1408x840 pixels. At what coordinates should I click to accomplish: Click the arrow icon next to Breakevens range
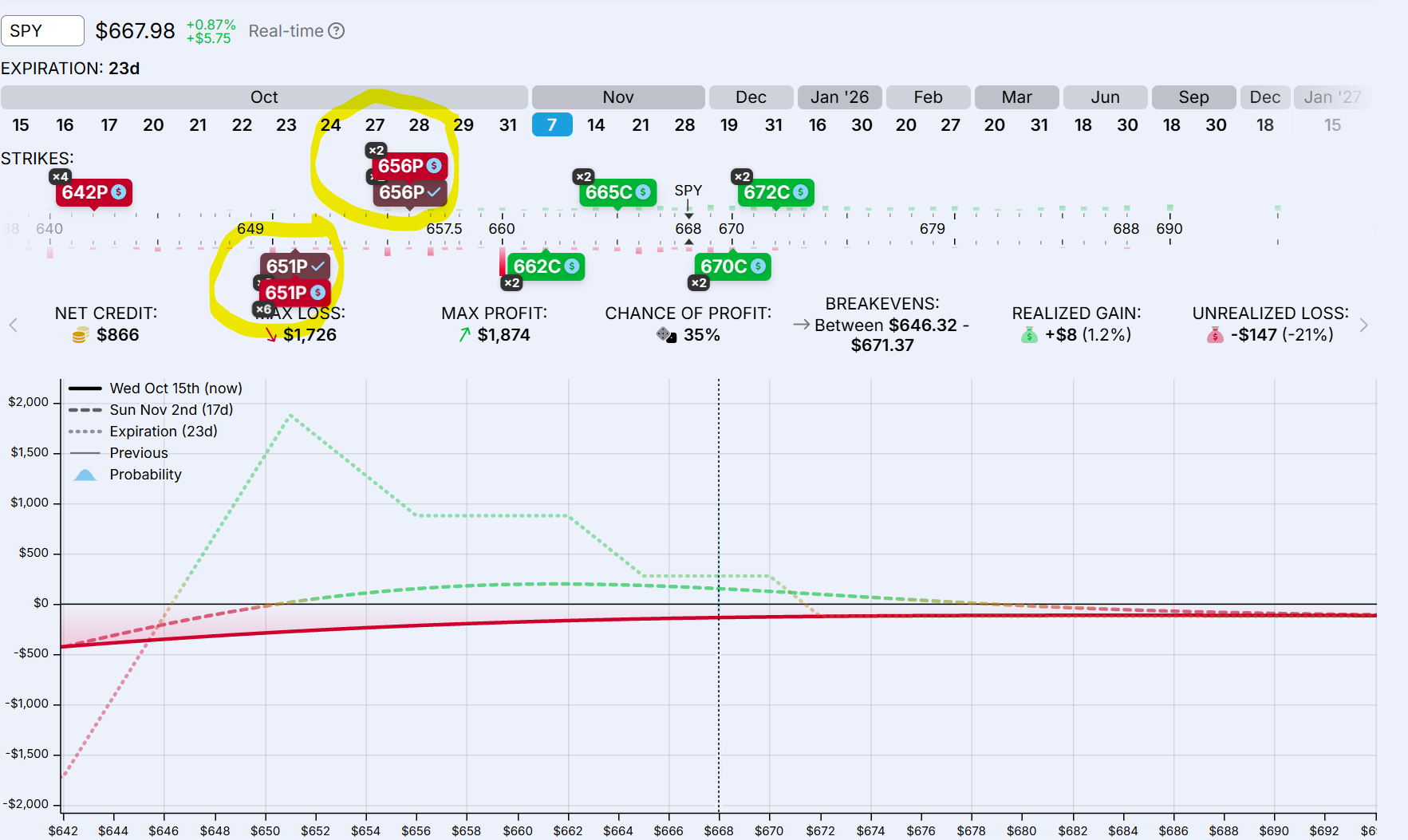pos(802,325)
